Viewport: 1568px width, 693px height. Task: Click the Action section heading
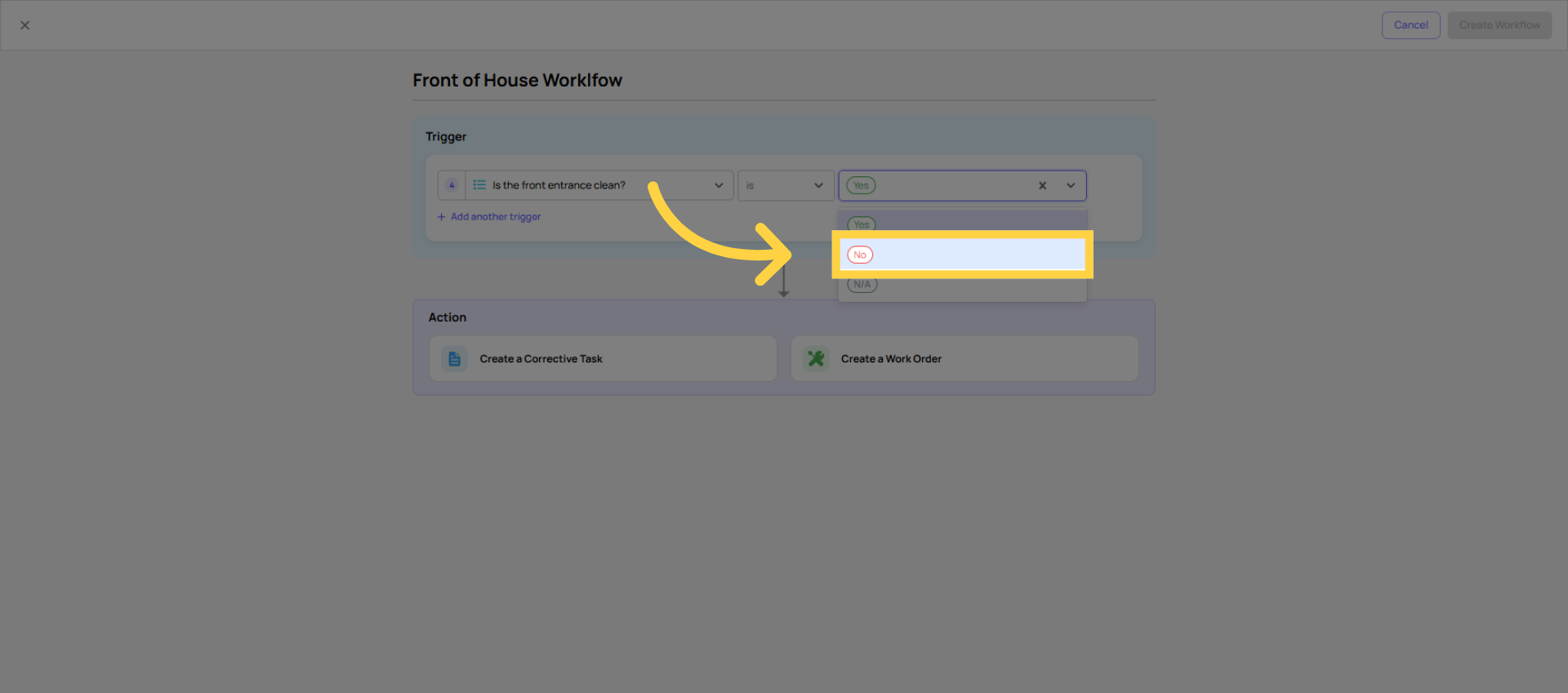tap(448, 318)
